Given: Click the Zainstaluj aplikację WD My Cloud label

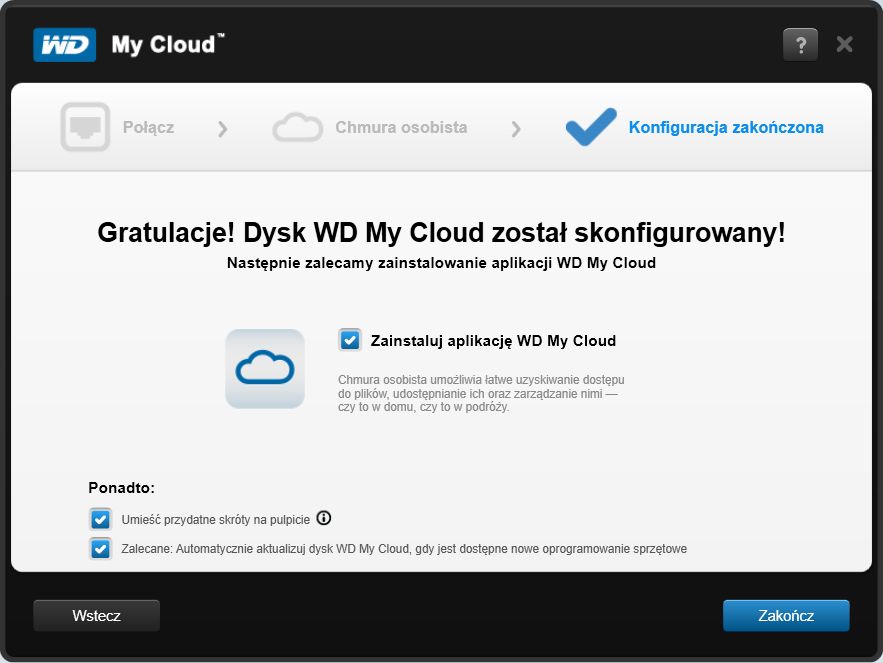Looking at the screenshot, I should [x=493, y=341].
